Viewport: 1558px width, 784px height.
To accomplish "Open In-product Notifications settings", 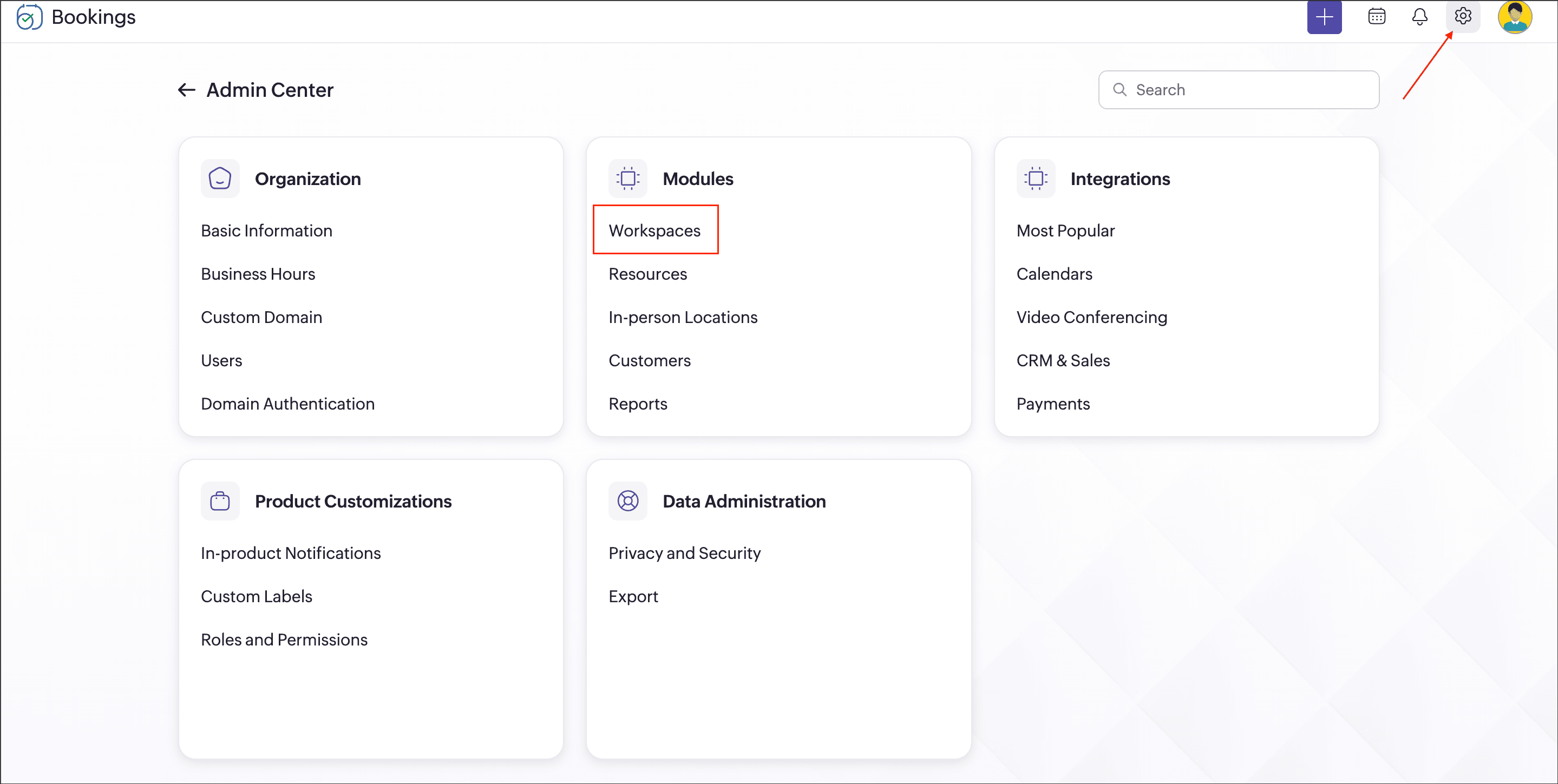I will (291, 553).
